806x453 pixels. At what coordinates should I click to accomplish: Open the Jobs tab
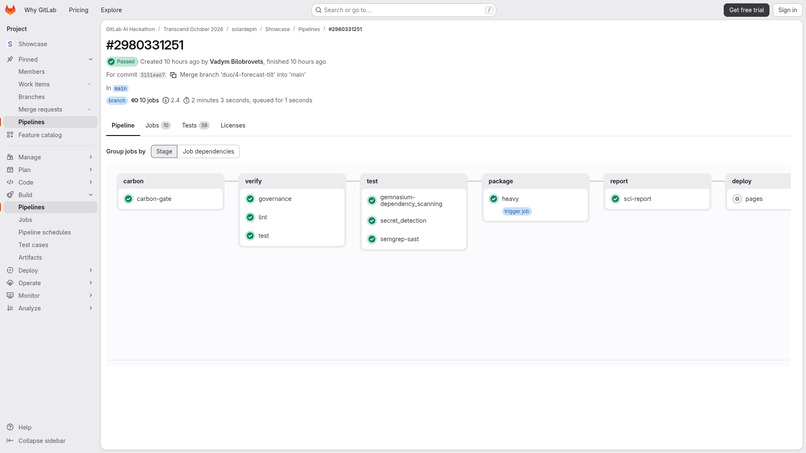tap(157, 125)
